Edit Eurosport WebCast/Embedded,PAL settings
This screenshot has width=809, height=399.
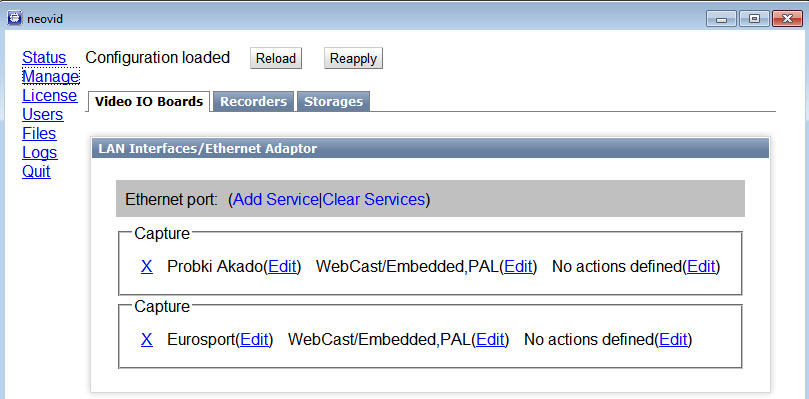pyautogui.click(x=490, y=339)
